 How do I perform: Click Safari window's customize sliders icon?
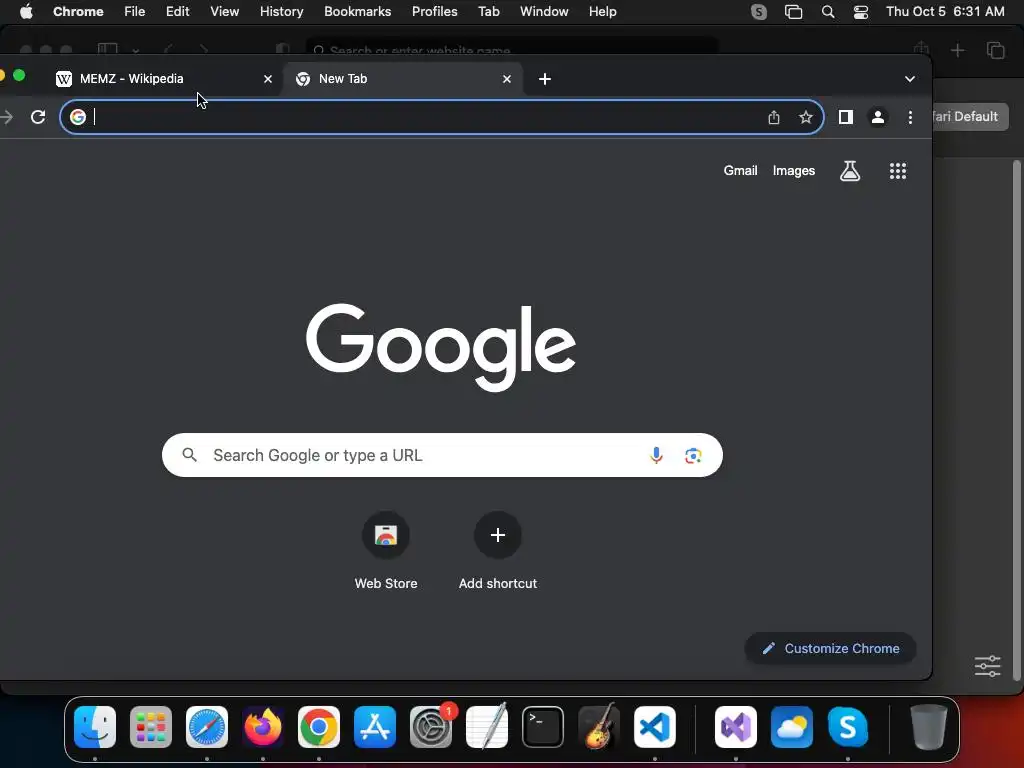tap(987, 666)
